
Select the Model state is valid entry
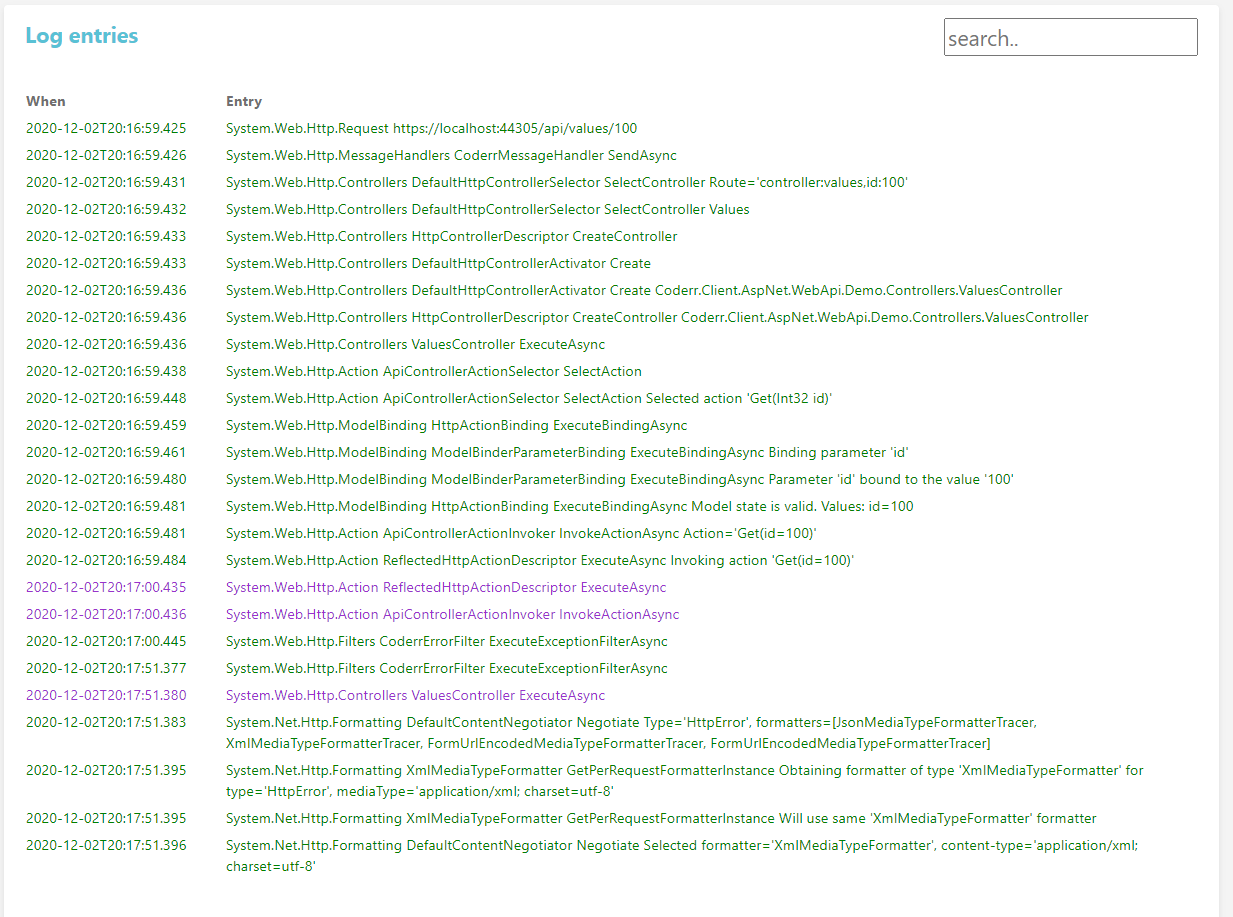click(569, 506)
